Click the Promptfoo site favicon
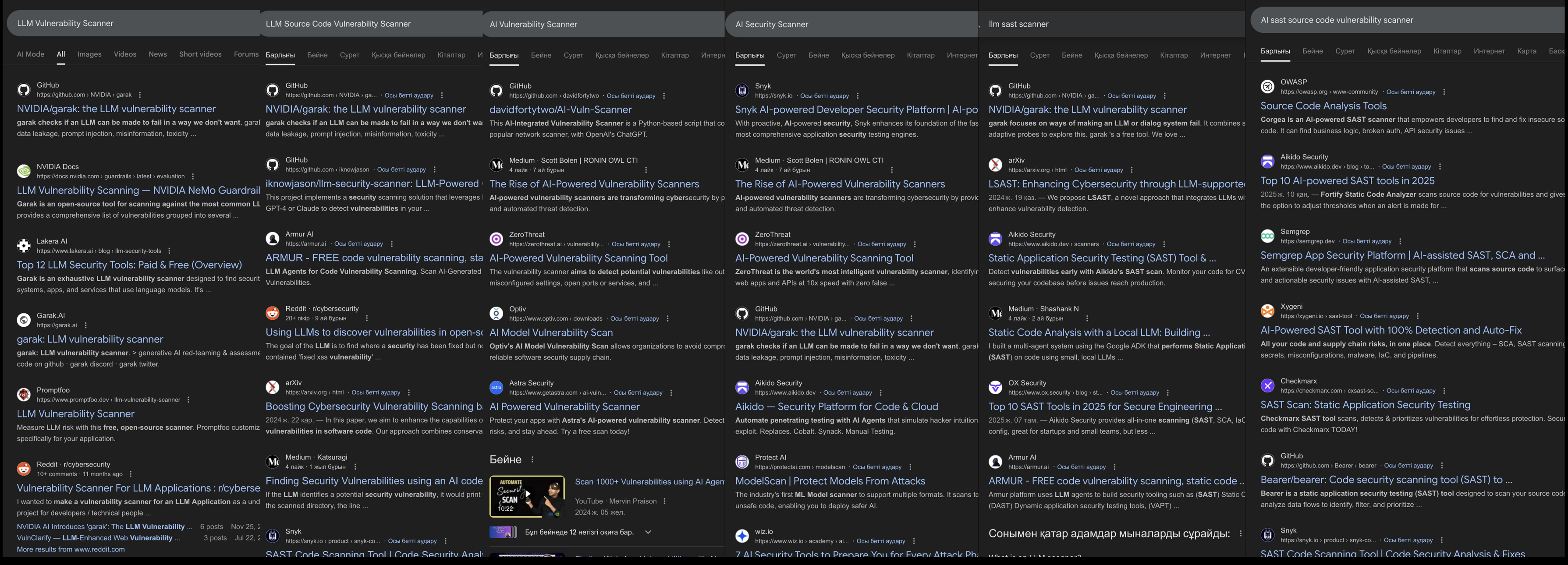The width and height of the screenshot is (1568, 565). pos(24,395)
